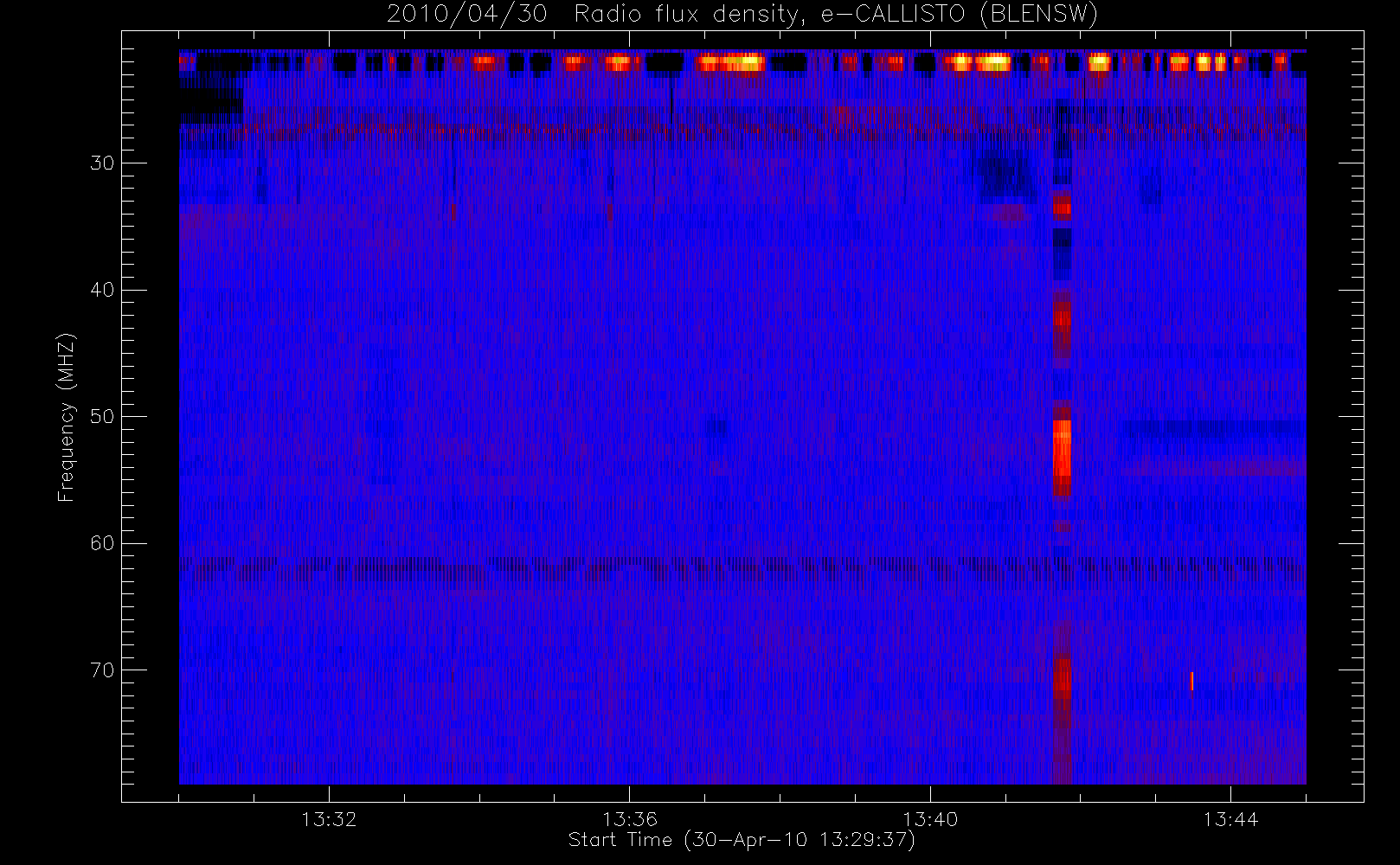Click the Start Time axis label
The image size is (1400, 865).
click(x=742, y=840)
